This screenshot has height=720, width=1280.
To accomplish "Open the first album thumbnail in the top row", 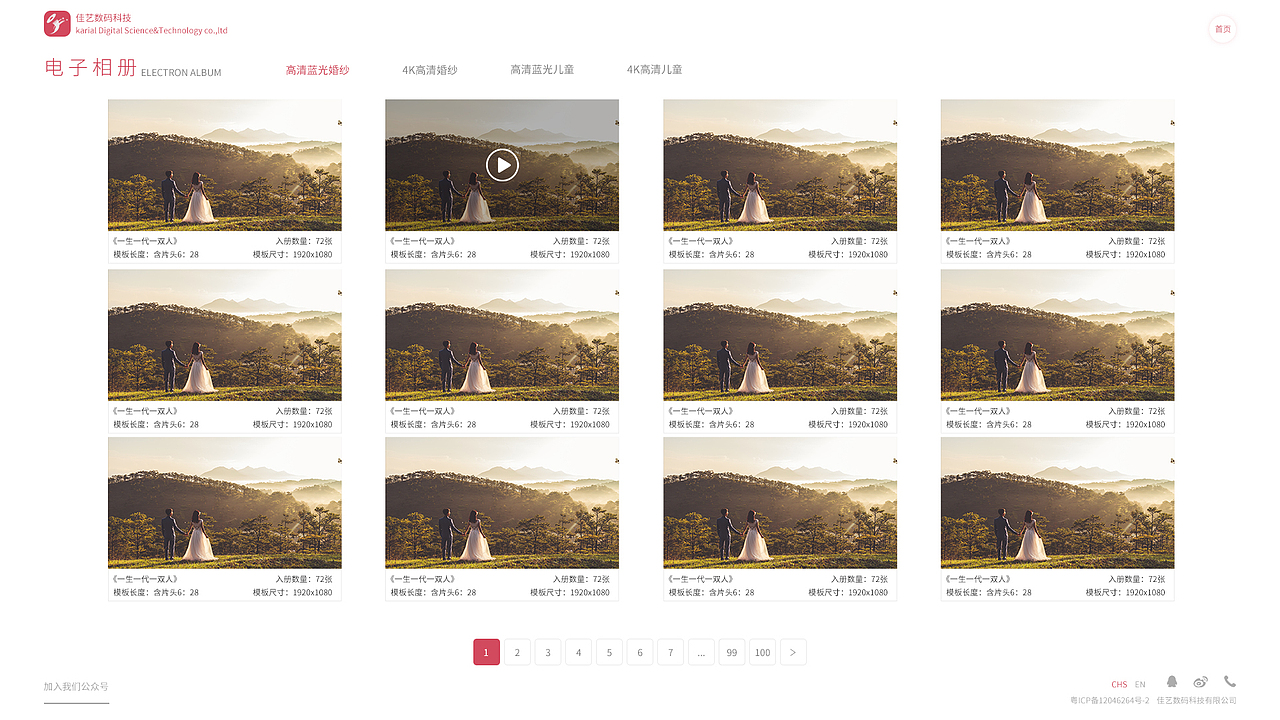I will 225,165.
